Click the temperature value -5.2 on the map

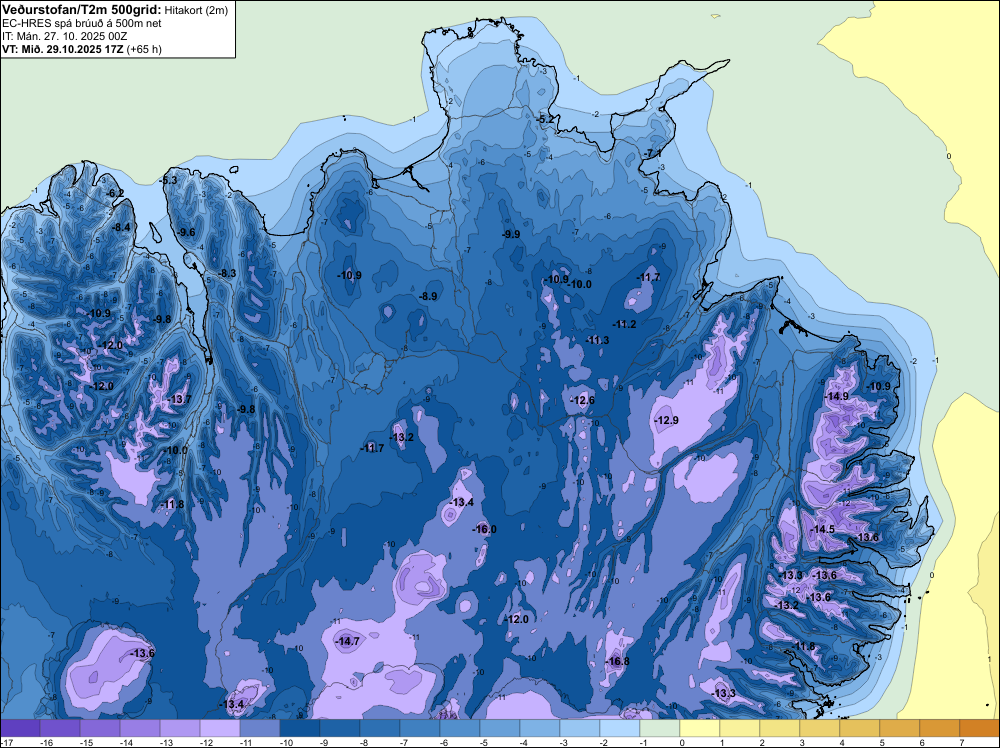coord(545,120)
